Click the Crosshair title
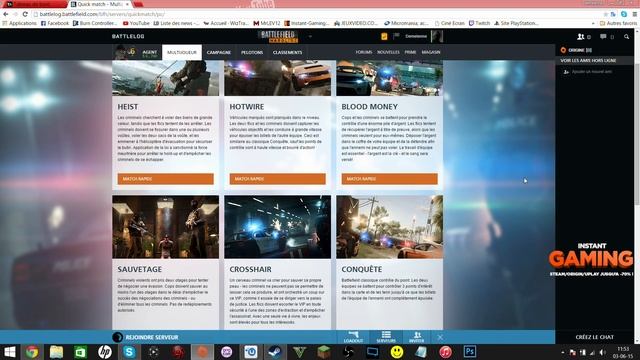The width and height of the screenshot is (640, 360). click(x=250, y=269)
